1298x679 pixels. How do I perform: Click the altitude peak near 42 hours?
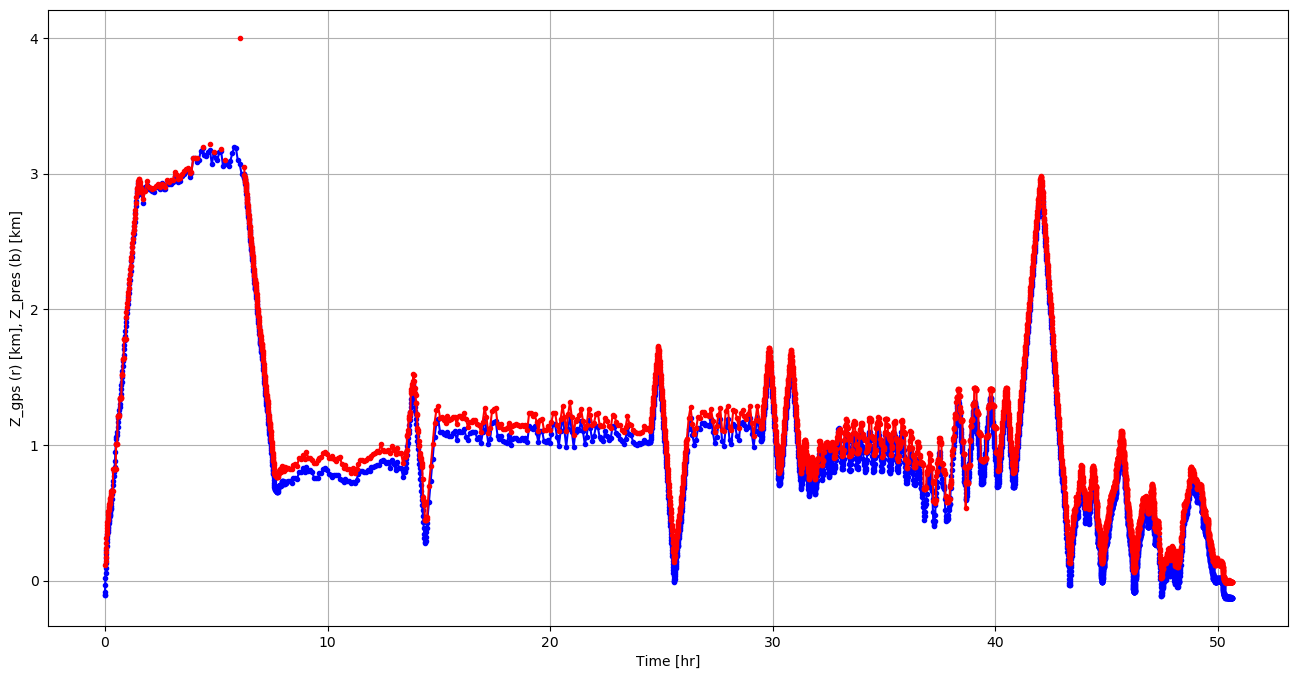(1041, 177)
